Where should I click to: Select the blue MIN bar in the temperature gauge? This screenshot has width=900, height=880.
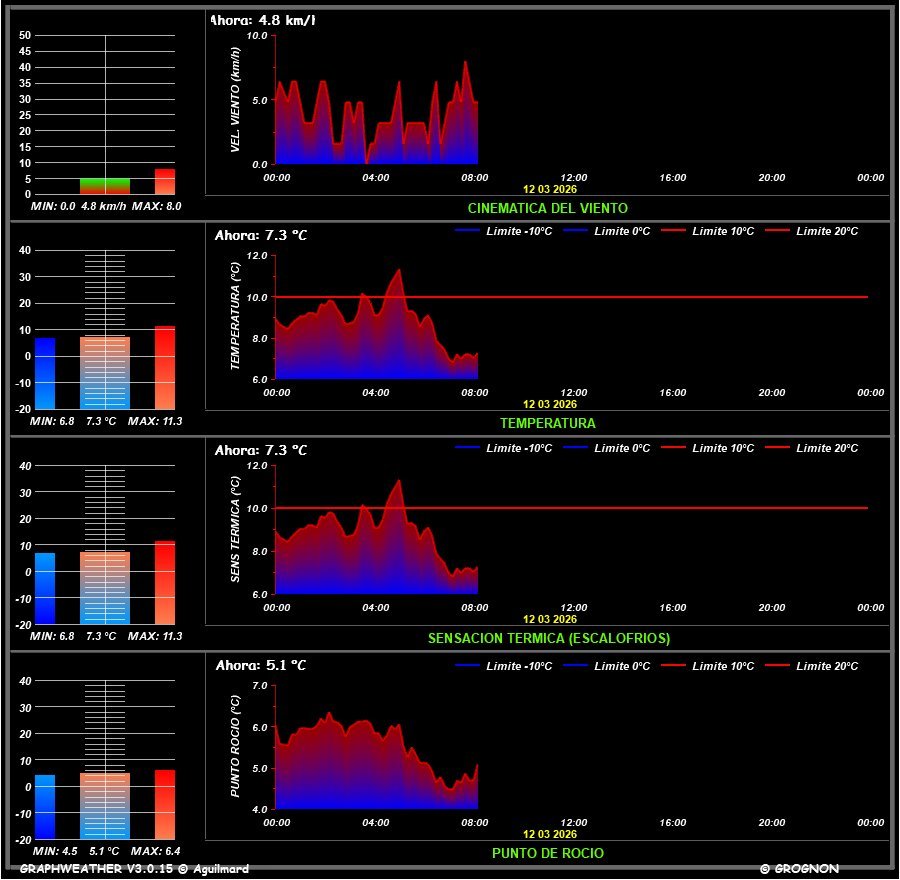45,374
